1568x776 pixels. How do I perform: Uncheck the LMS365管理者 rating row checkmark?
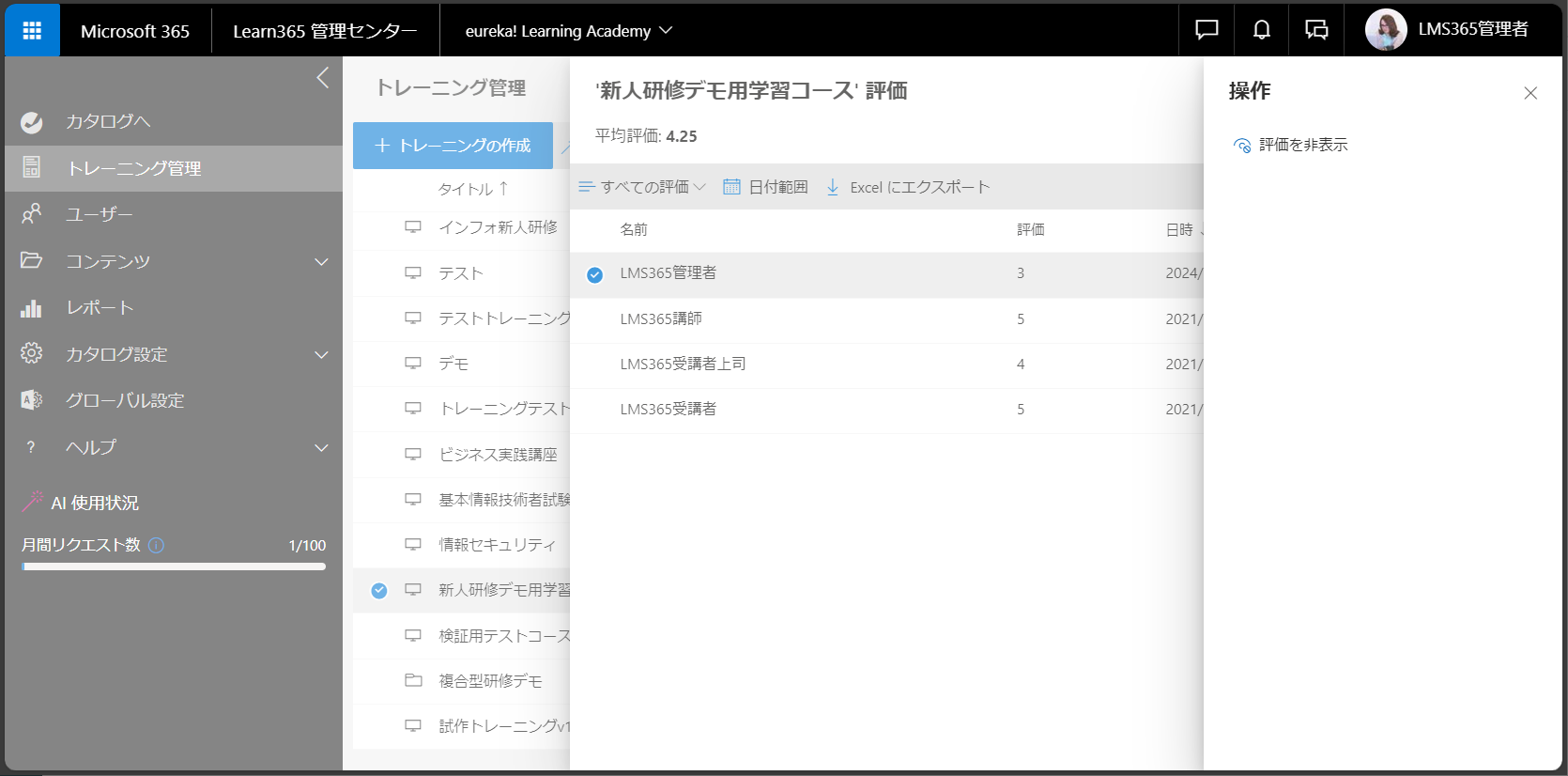tap(594, 274)
